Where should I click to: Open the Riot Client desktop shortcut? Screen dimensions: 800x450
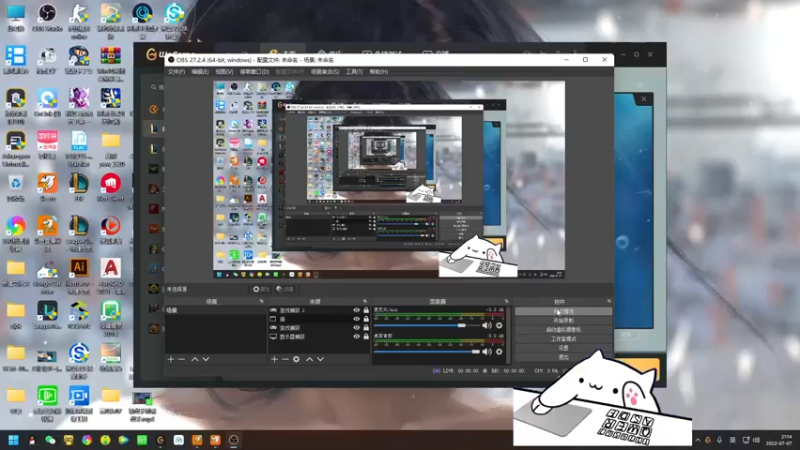[x=110, y=188]
